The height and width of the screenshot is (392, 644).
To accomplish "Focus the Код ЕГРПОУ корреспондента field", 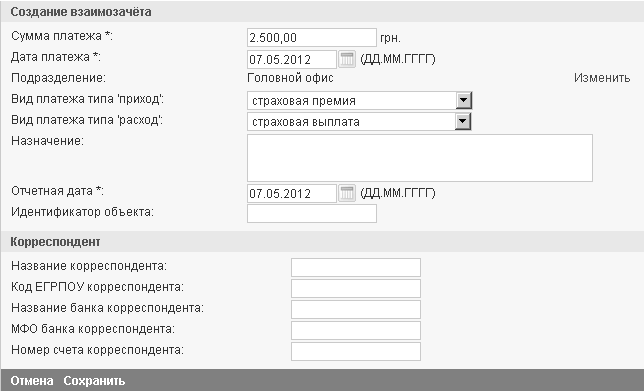I will tap(356, 288).
